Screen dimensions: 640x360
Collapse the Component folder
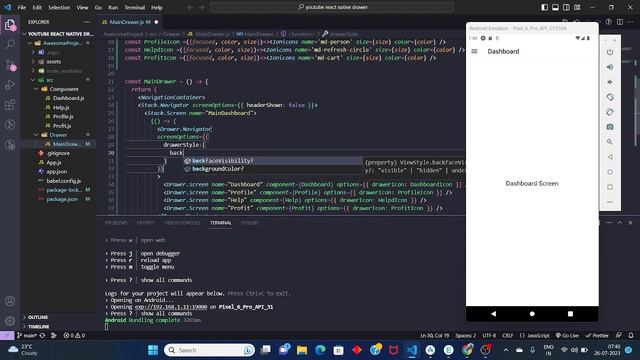[58, 89]
